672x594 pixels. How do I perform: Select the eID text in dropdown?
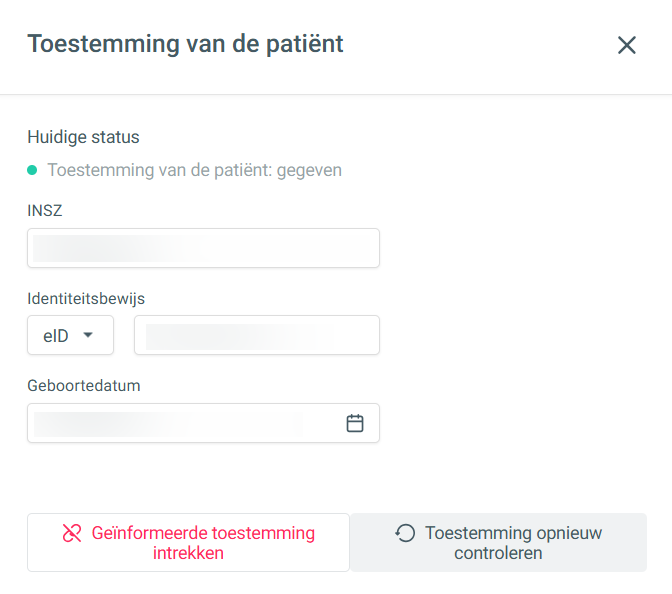coord(56,336)
